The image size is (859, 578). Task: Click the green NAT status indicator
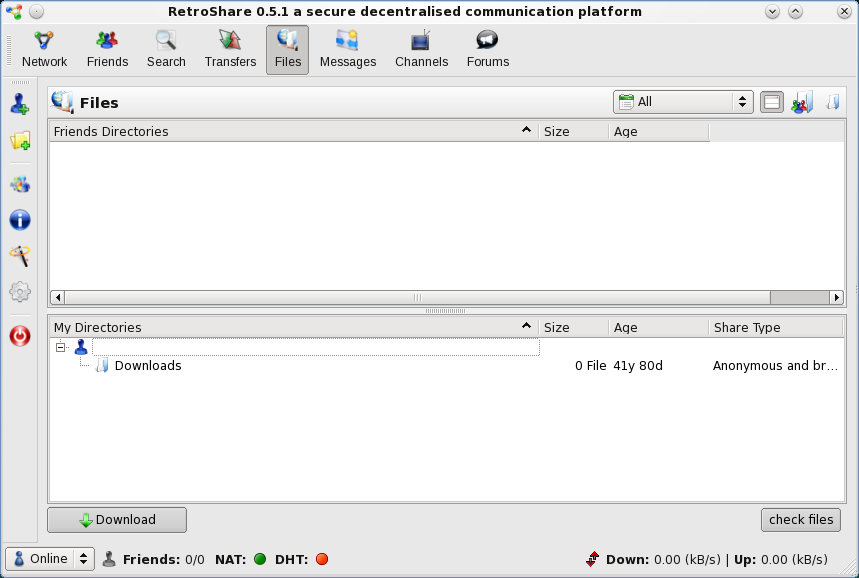[x=260, y=559]
